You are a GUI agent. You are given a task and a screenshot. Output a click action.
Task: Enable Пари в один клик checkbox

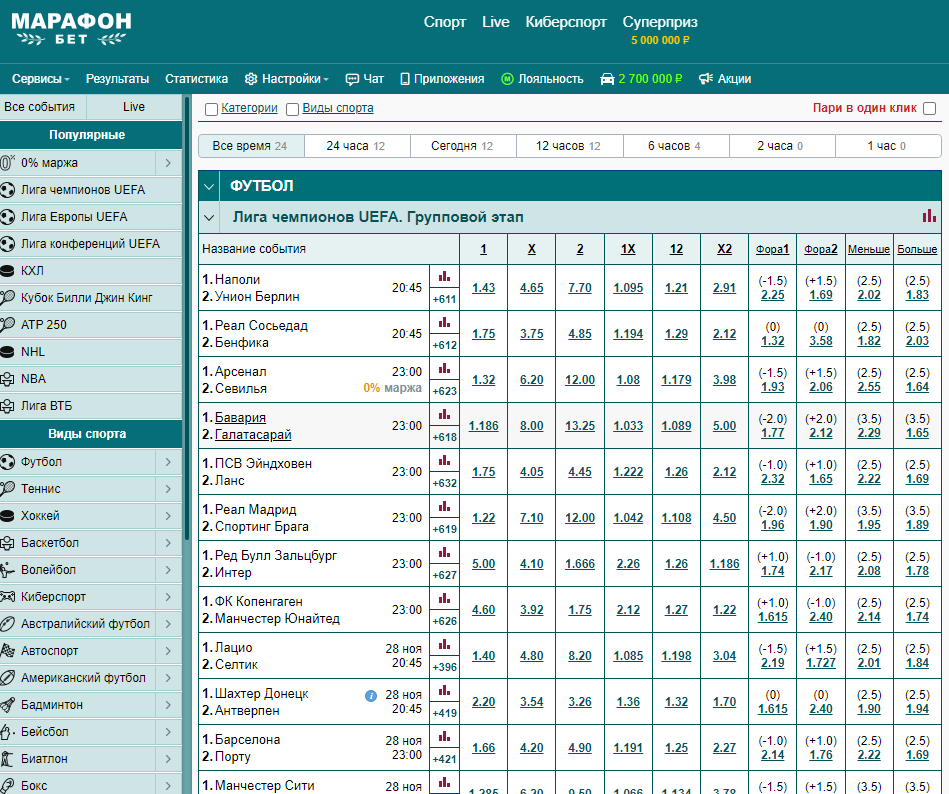pyautogui.click(x=930, y=108)
